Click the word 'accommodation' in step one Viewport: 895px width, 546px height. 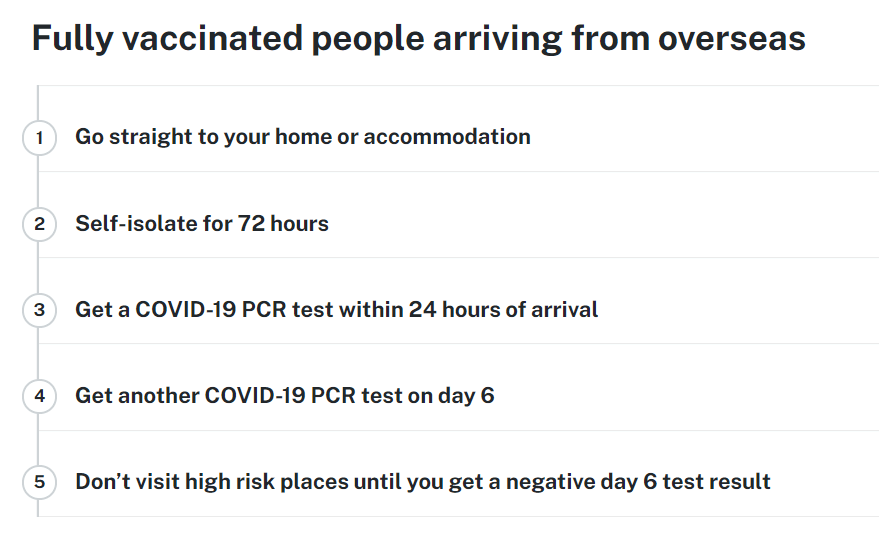pos(447,137)
